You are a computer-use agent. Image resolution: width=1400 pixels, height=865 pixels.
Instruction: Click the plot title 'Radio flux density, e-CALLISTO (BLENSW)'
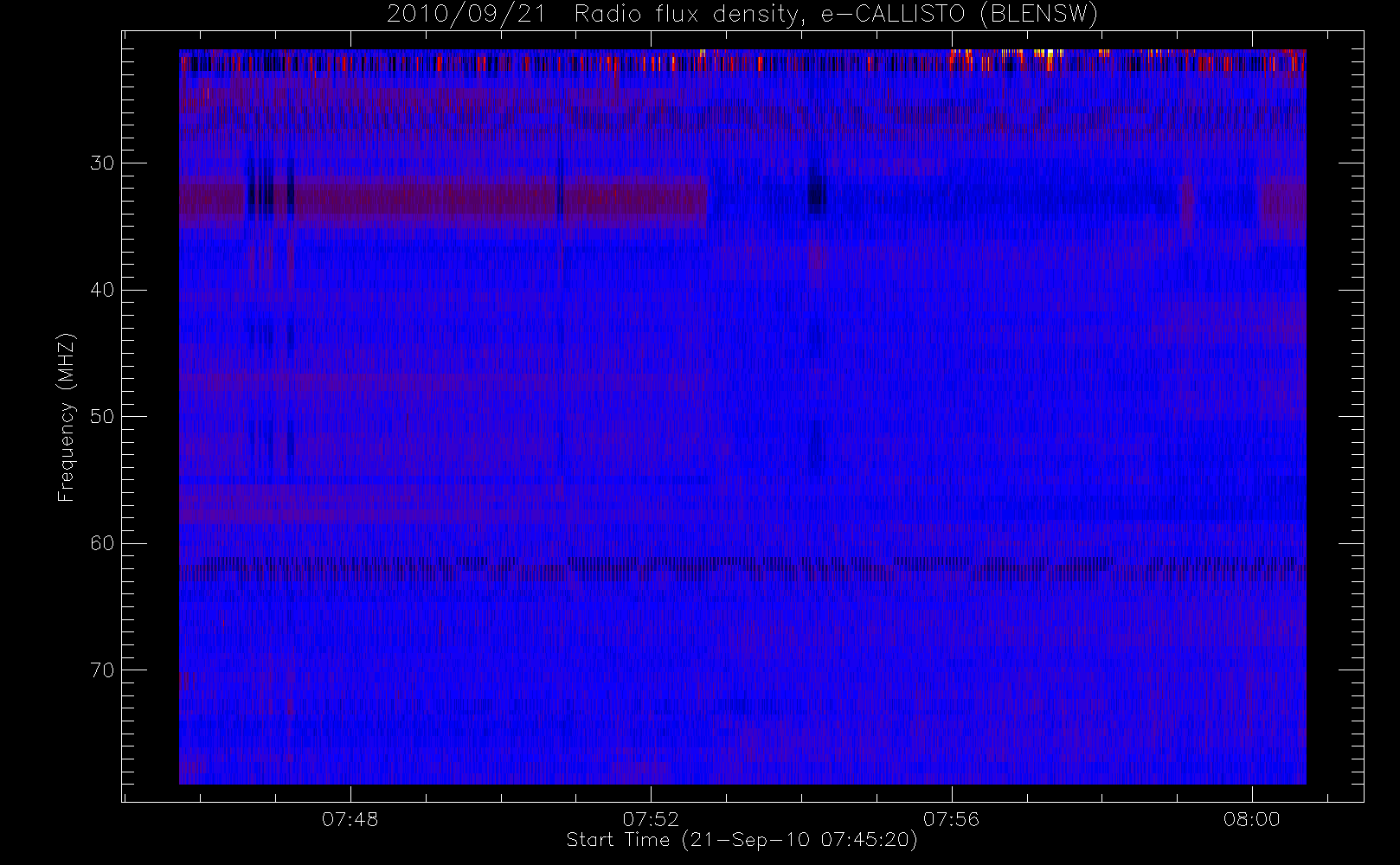tap(836, 15)
